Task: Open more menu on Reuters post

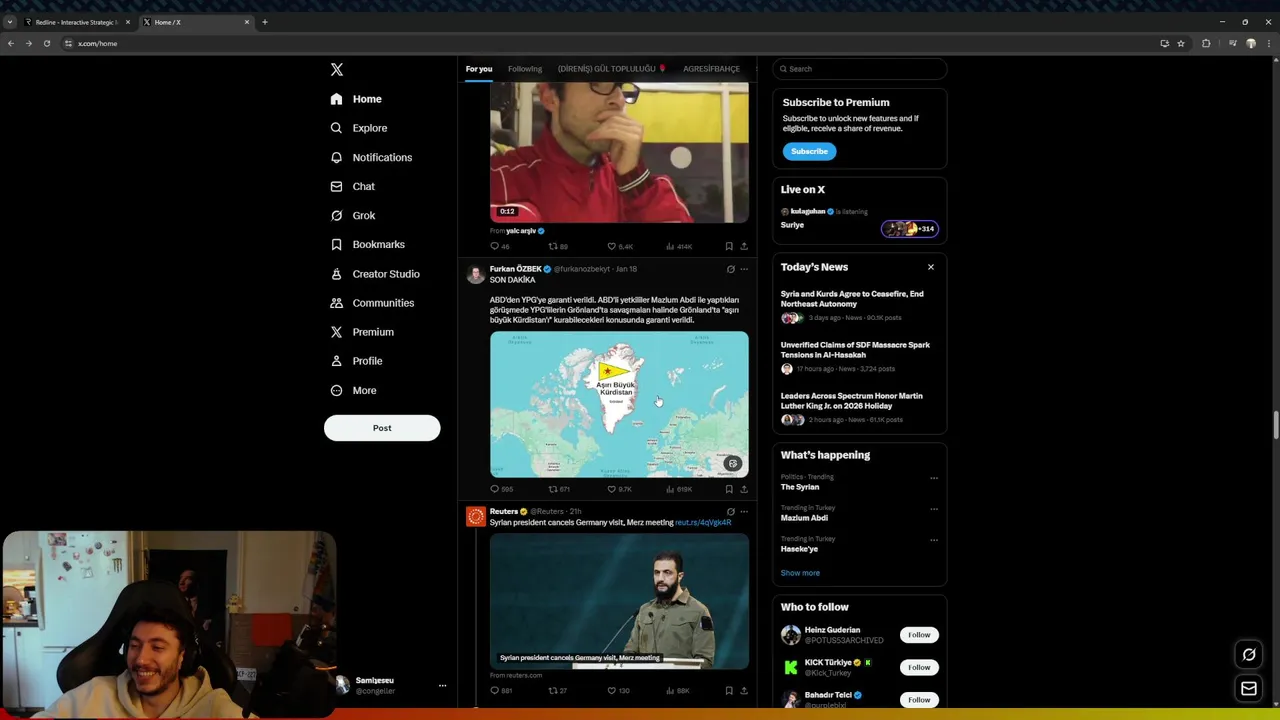Action: coord(744,511)
